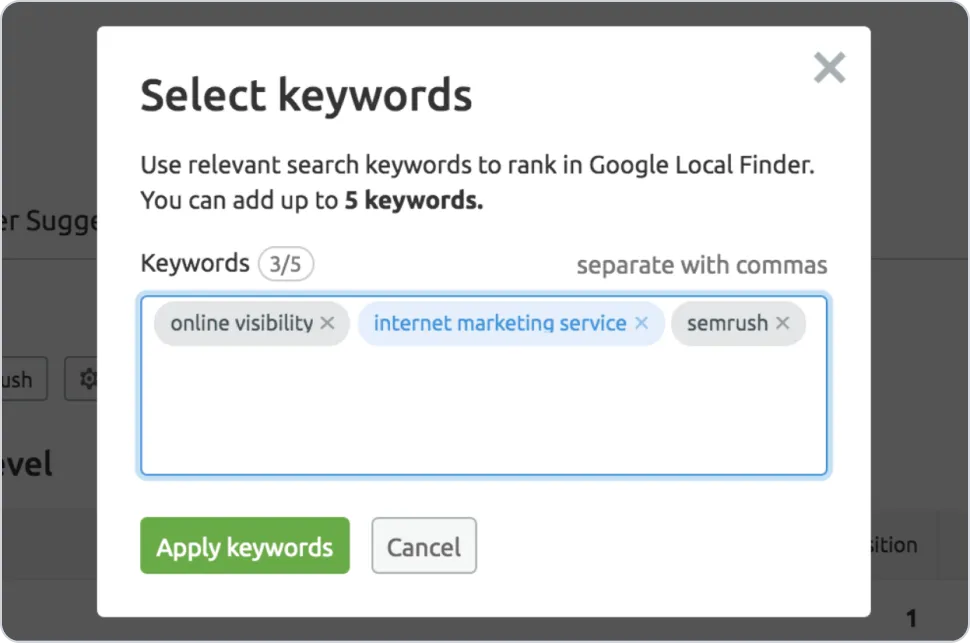This screenshot has width=970, height=644.
Task: Remove the "internet marketing service" keyword tag
Action: [642, 323]
